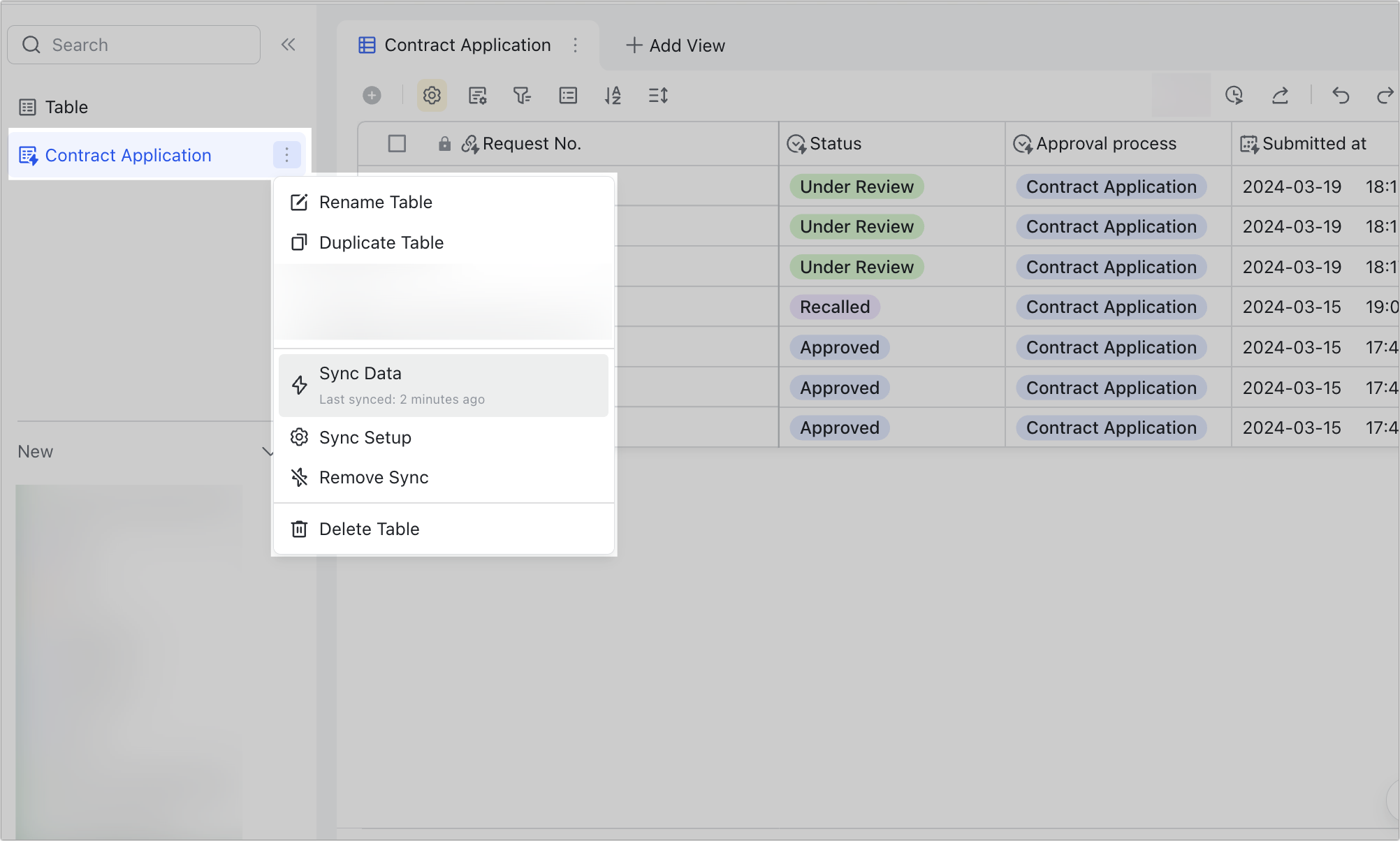Viewport: 1400px width, 841px height.
Task: Click the undo arrow icon
Action: coord(1341,95)
